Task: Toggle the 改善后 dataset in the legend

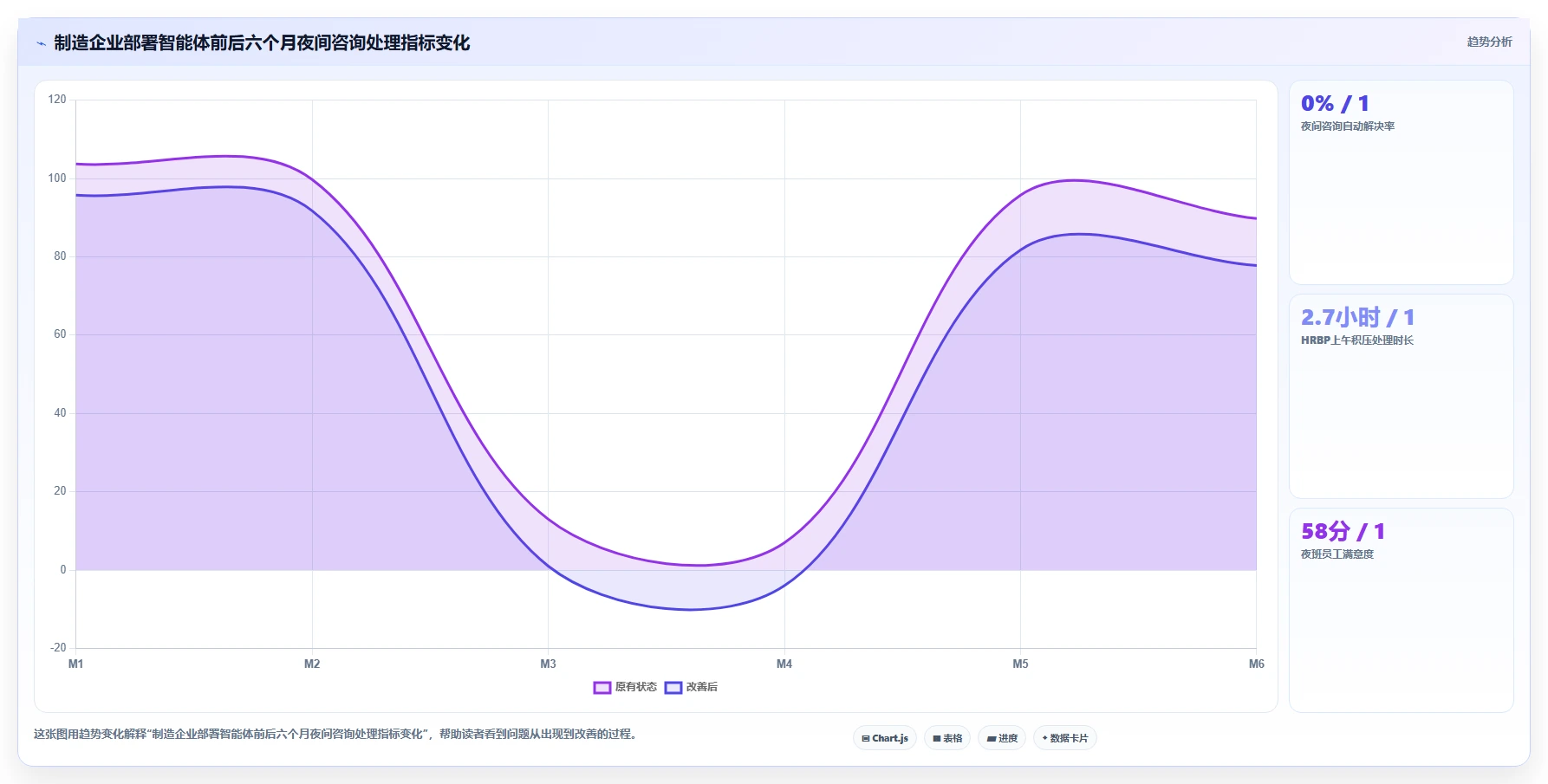Action: point(691,687)
